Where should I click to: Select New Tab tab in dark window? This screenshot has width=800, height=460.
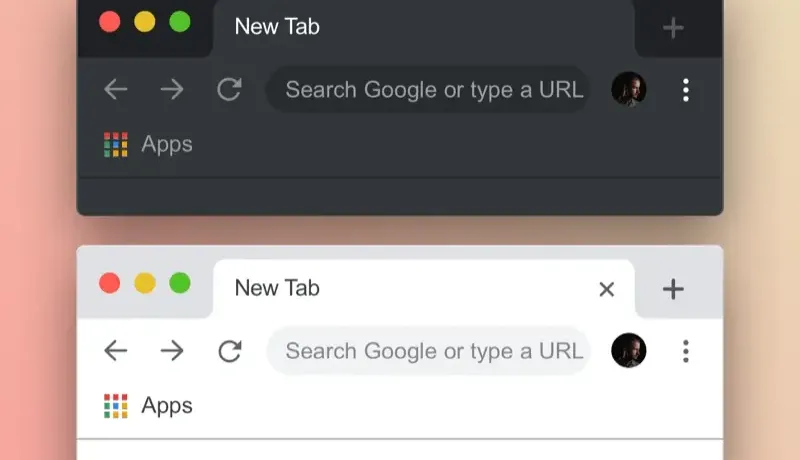pos(423,28)
